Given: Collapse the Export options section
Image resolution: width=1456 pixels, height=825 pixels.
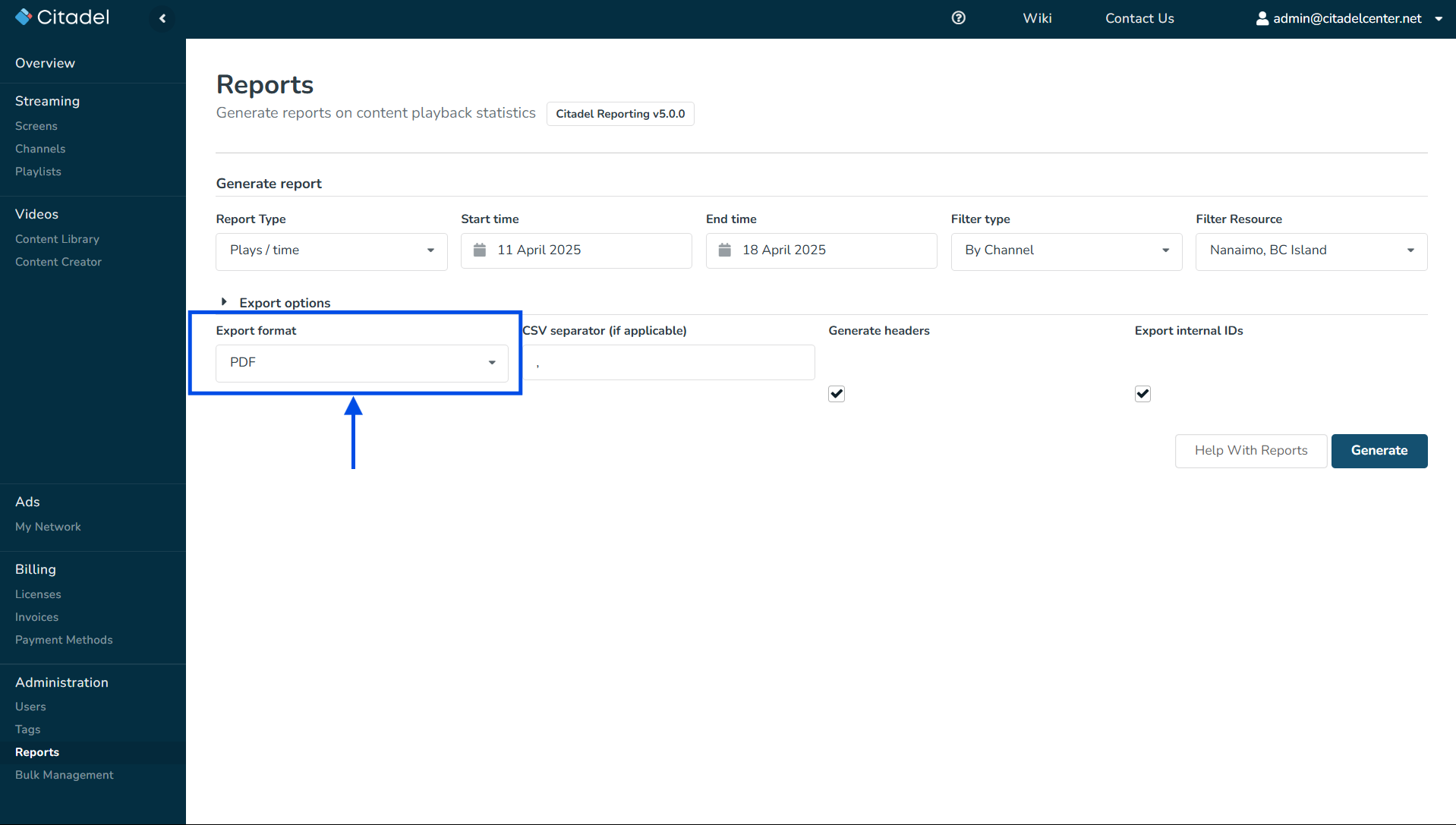Looking at the screenshot, I should 224,302.
